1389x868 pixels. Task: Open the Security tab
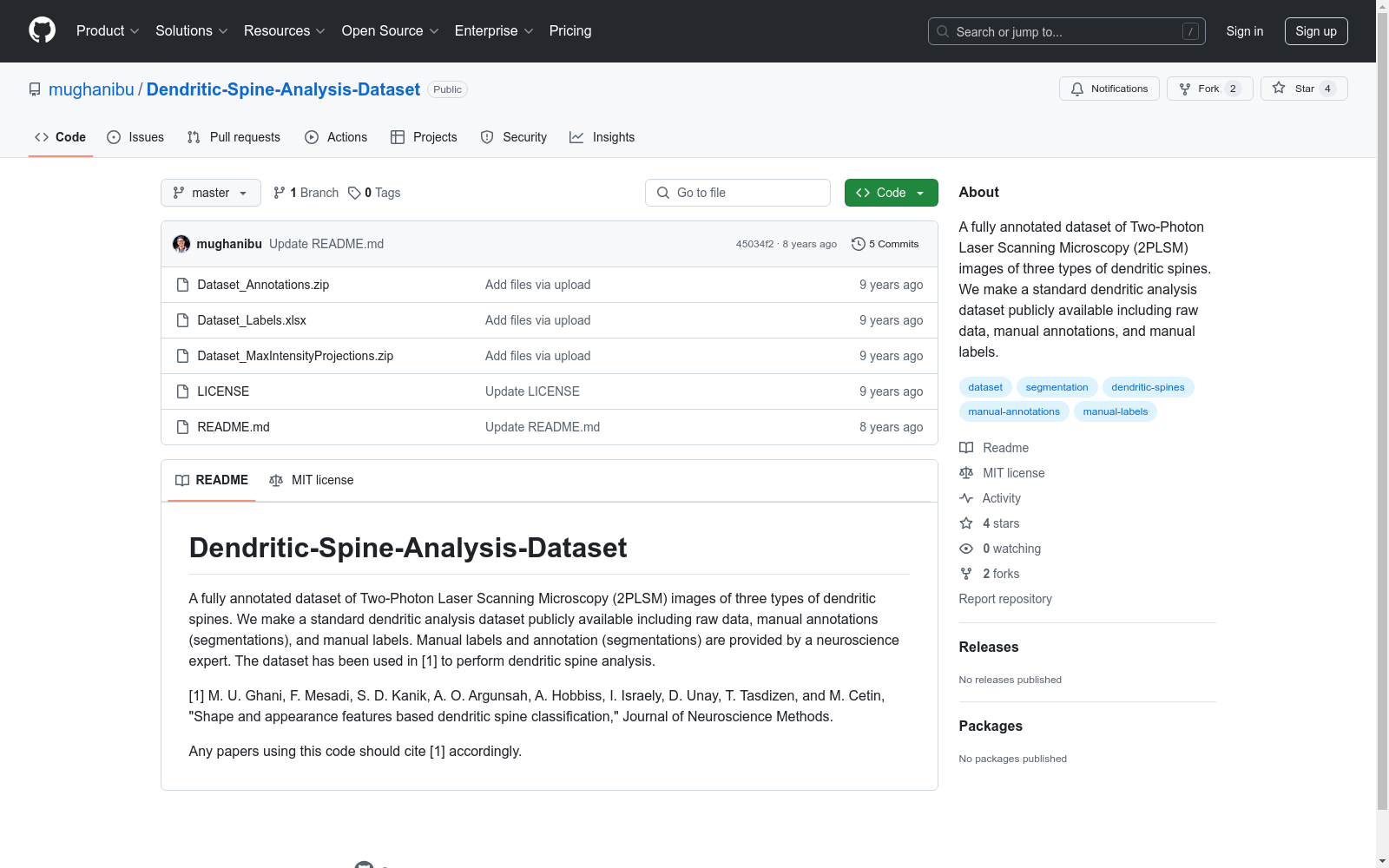[514, 137]
